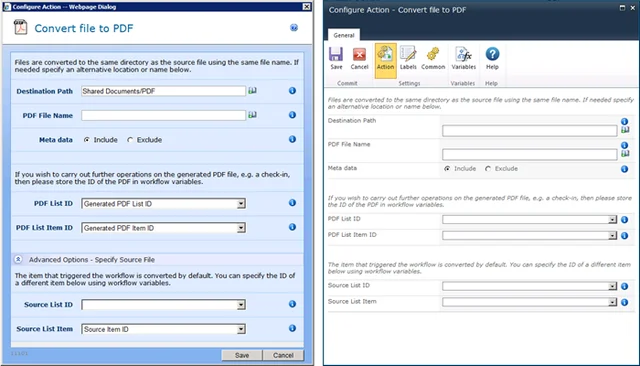Click Save button at bottom of left dialog

pyautogui.click(x=242, y=355)
